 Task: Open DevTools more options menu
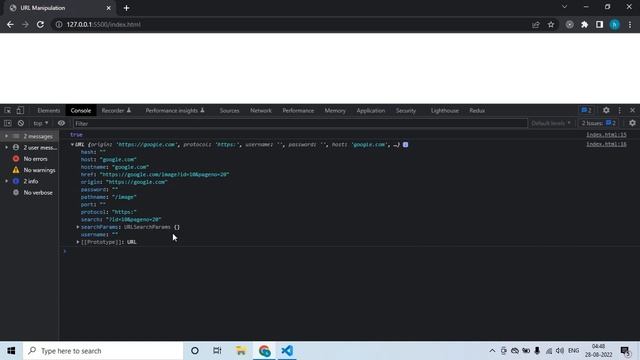[620, 110]
